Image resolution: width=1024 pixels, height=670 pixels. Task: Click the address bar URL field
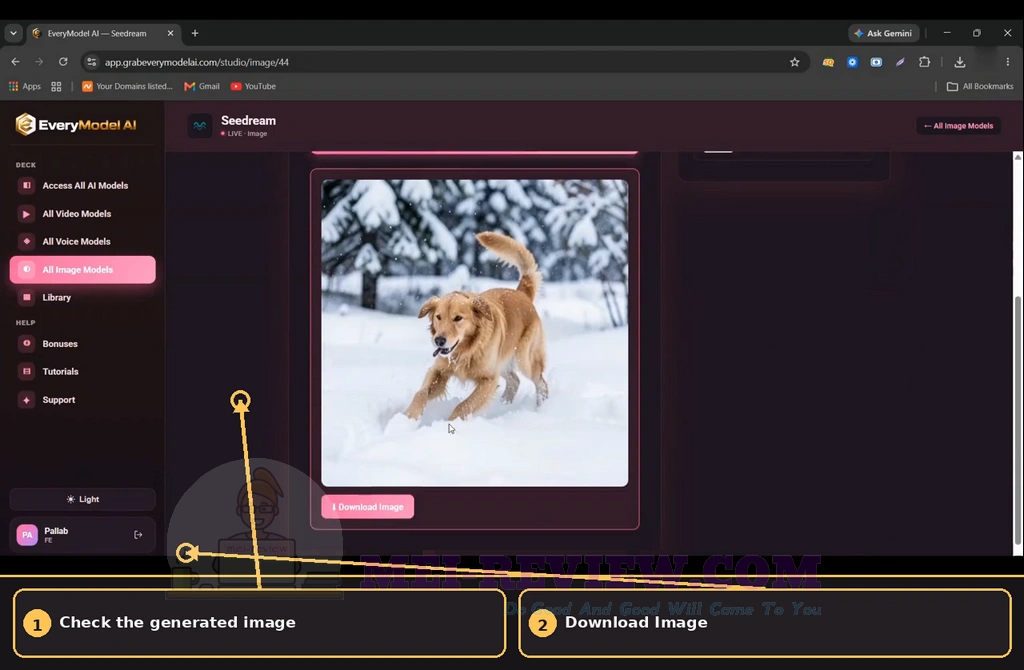point(444,62)
